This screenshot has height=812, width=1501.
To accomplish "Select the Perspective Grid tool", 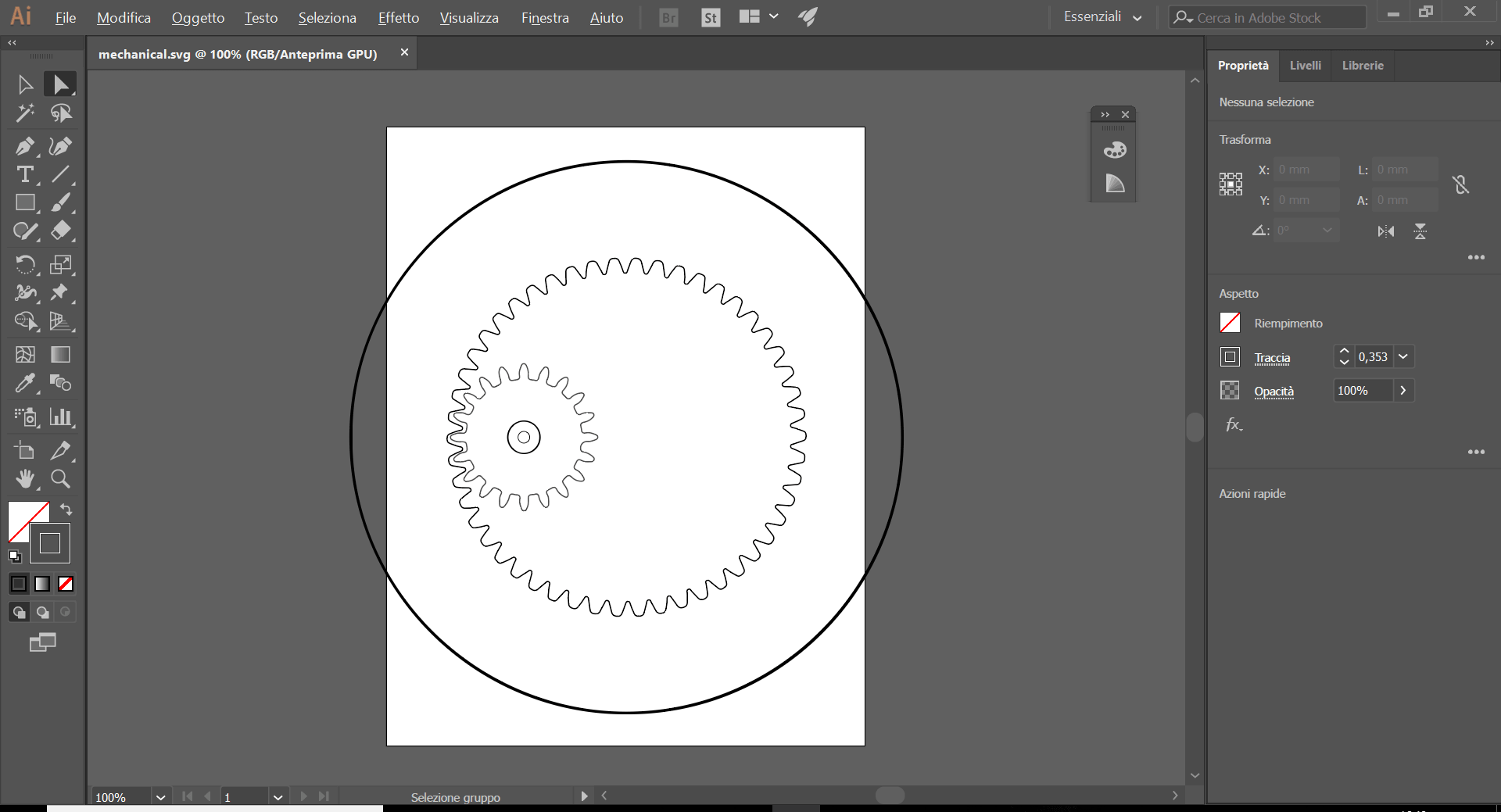I will tap(60, 321).
